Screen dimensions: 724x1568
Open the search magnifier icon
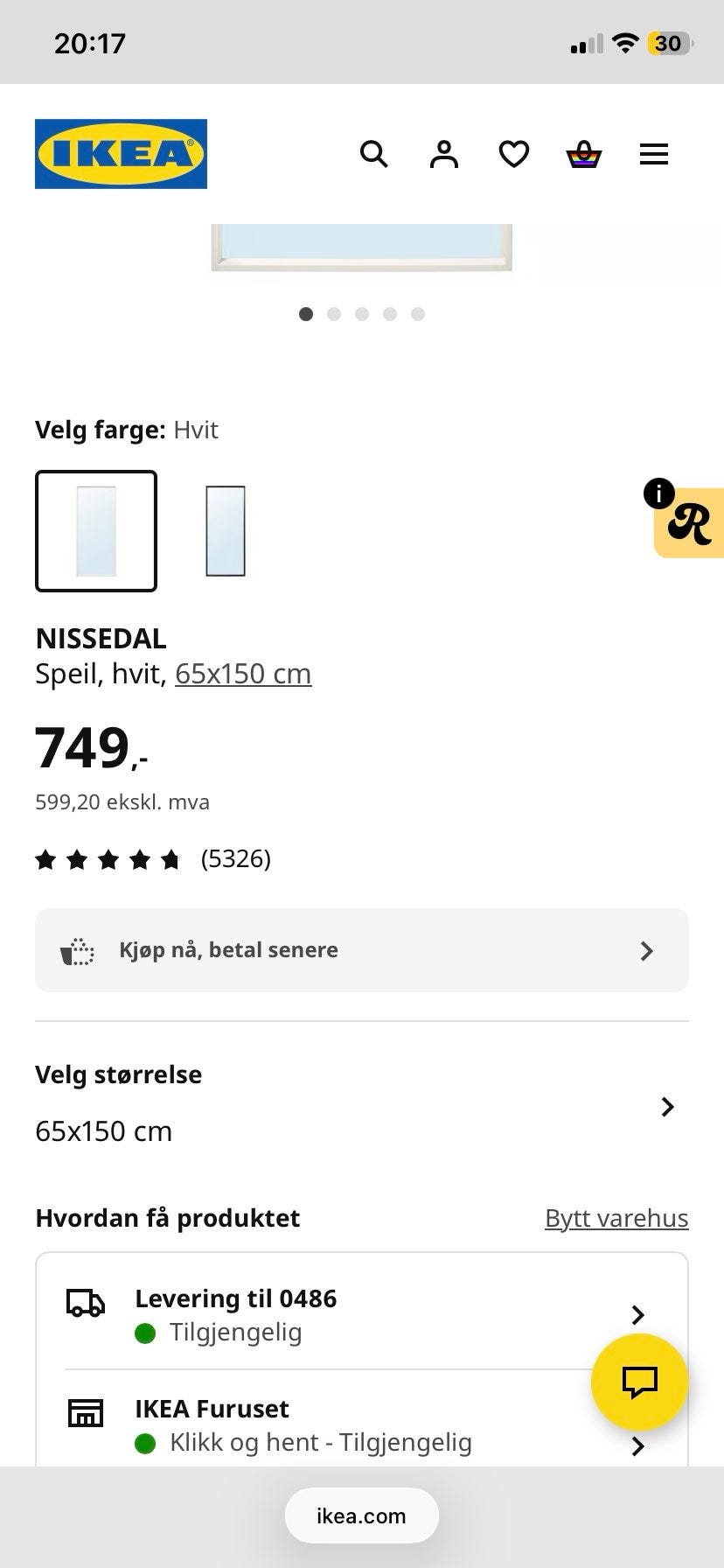[x=374, y=155]
